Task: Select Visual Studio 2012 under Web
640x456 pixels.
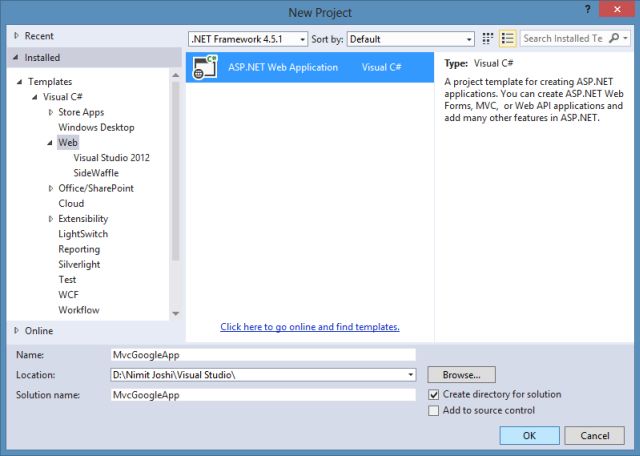Action: (111, 158)
